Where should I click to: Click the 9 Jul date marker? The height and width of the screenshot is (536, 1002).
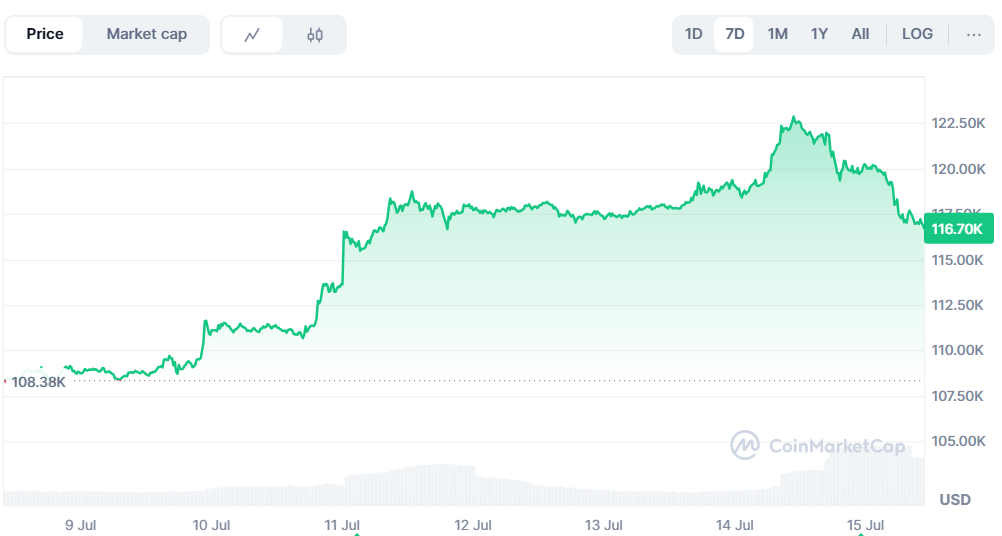pyautogui.click(x=80, y=524)
